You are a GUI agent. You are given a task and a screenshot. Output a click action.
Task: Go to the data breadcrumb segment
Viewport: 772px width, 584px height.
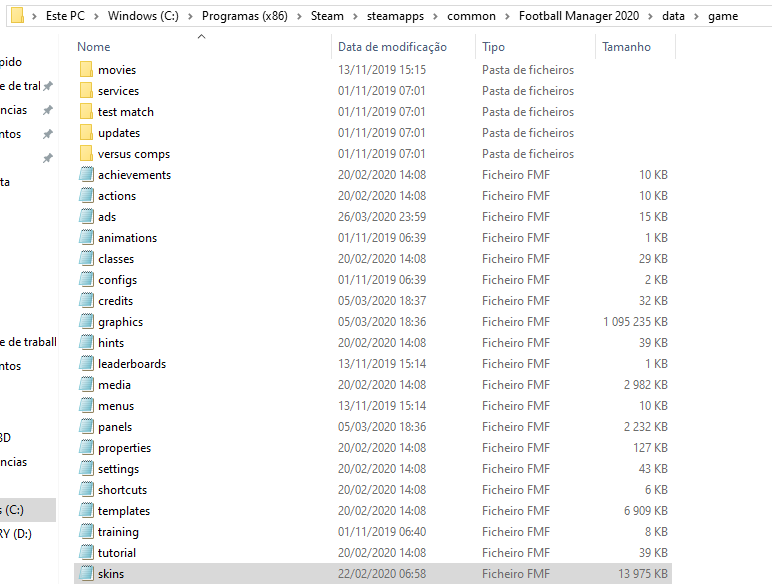(673, 16)
